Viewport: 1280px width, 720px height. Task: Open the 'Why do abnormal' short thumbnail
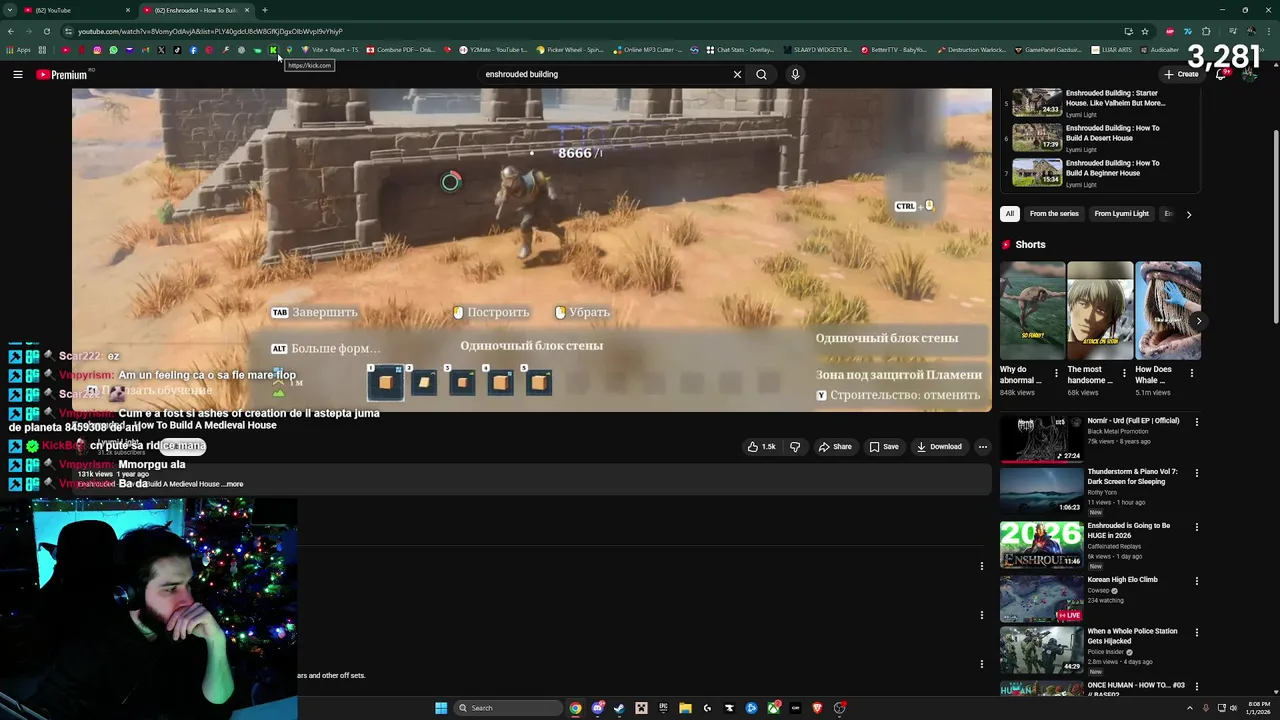click(1032, 310)
